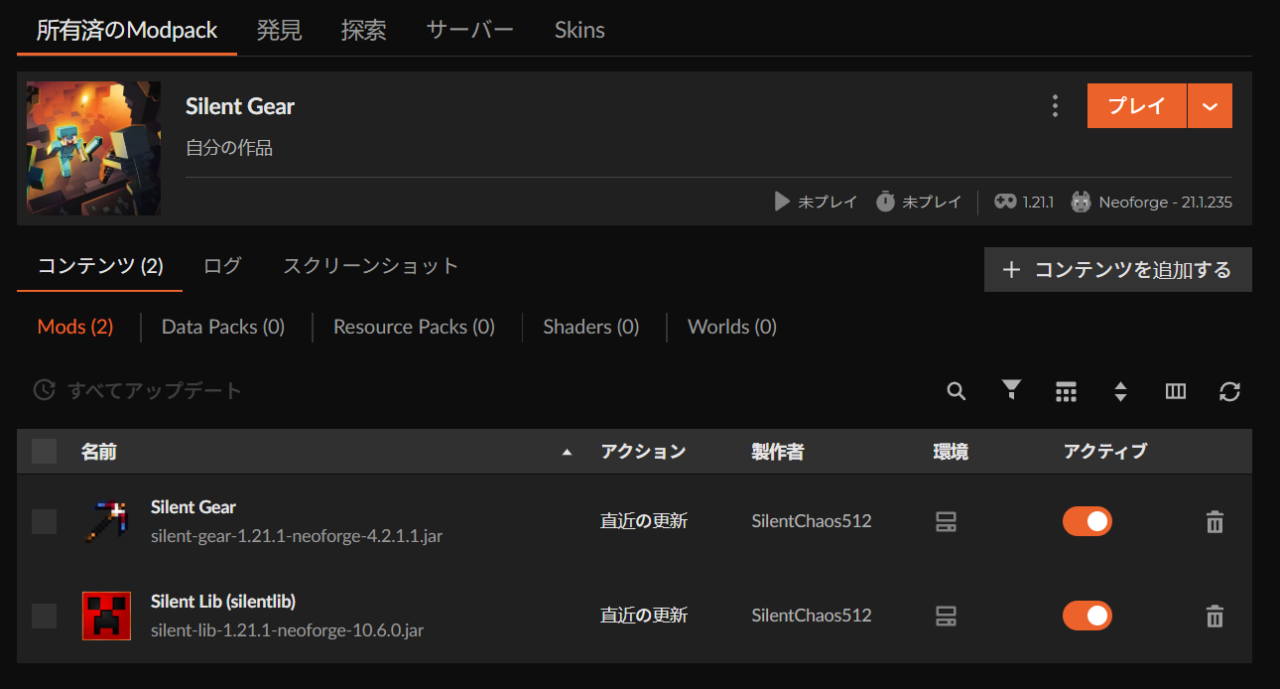
Task: Disable the Silent Gear active toggle
Action: [1087, 521]
